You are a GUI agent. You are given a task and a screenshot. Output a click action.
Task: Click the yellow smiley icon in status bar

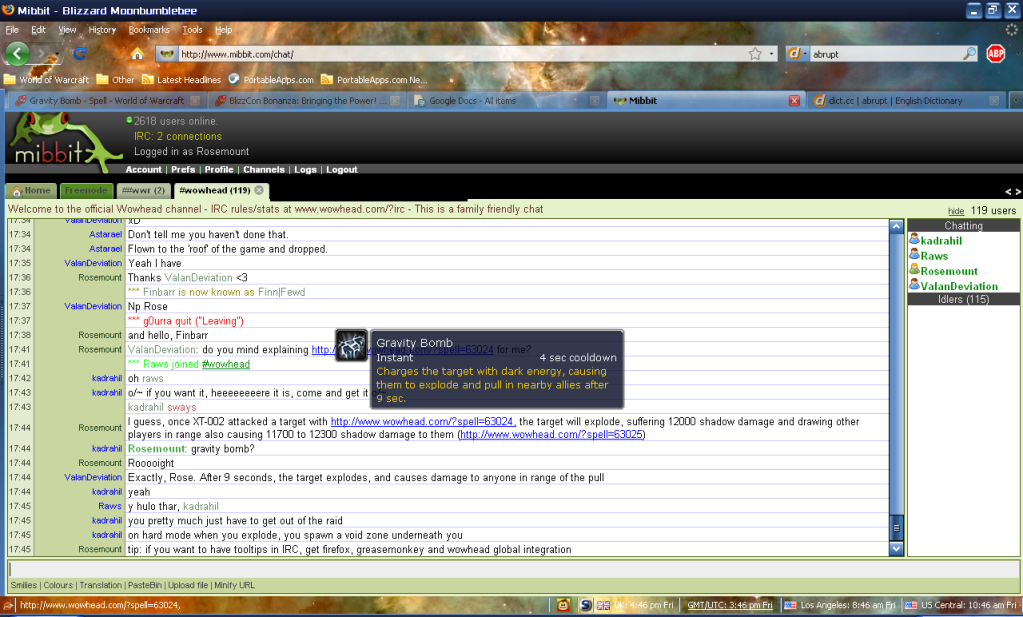563,605
